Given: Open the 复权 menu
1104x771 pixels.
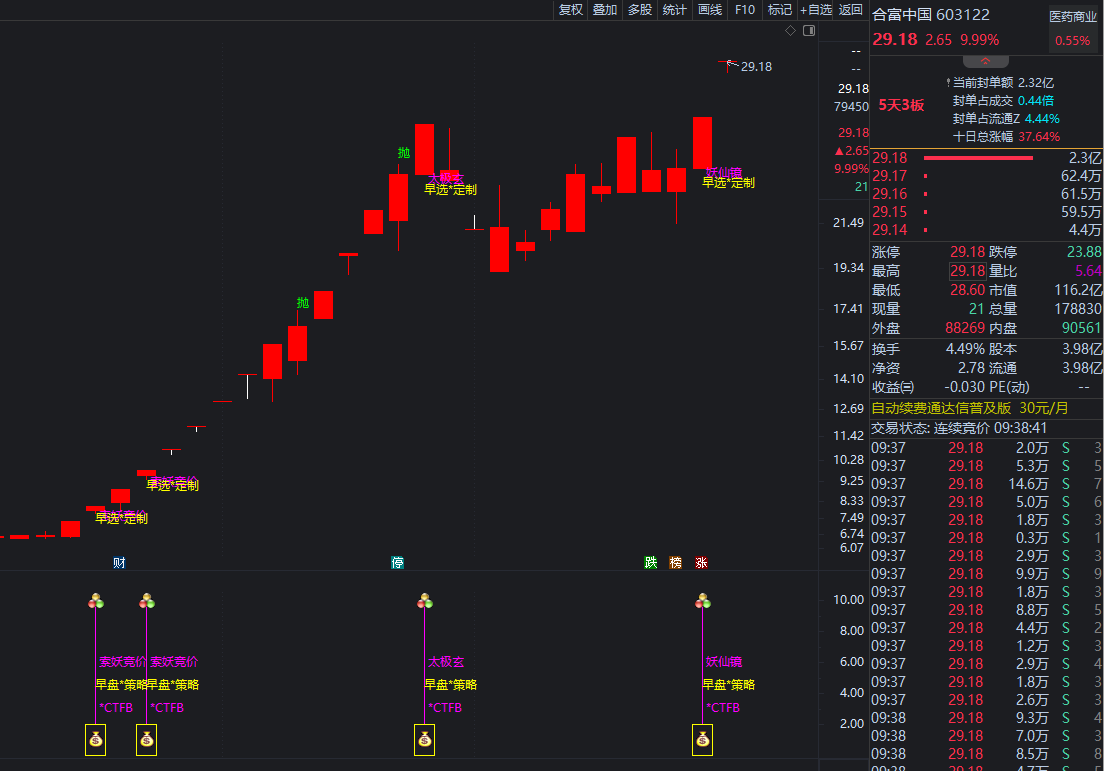Looking at the screenshot, I should coord(570,10).
